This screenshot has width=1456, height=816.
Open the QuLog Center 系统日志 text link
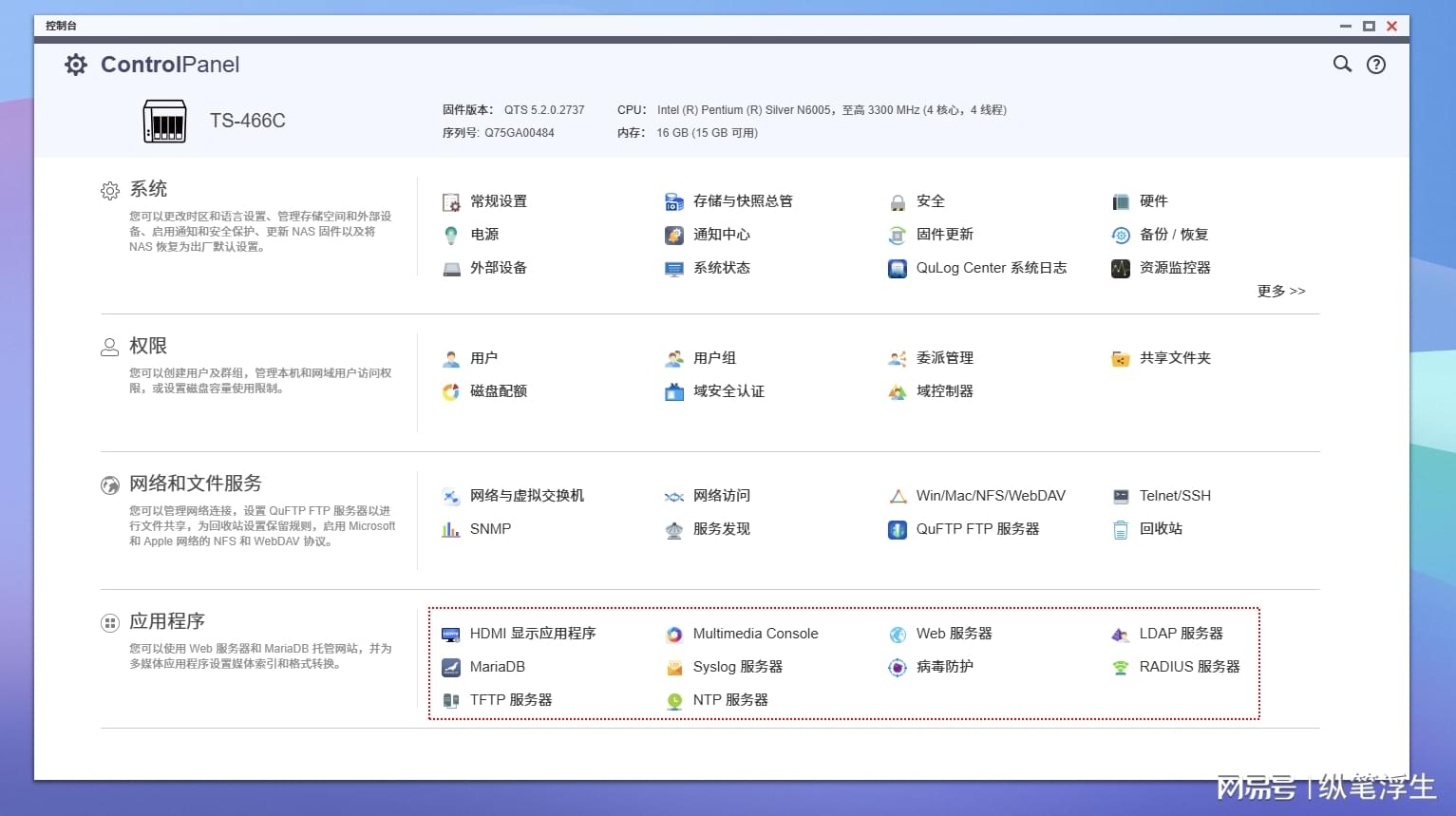(x=992, y=268)
